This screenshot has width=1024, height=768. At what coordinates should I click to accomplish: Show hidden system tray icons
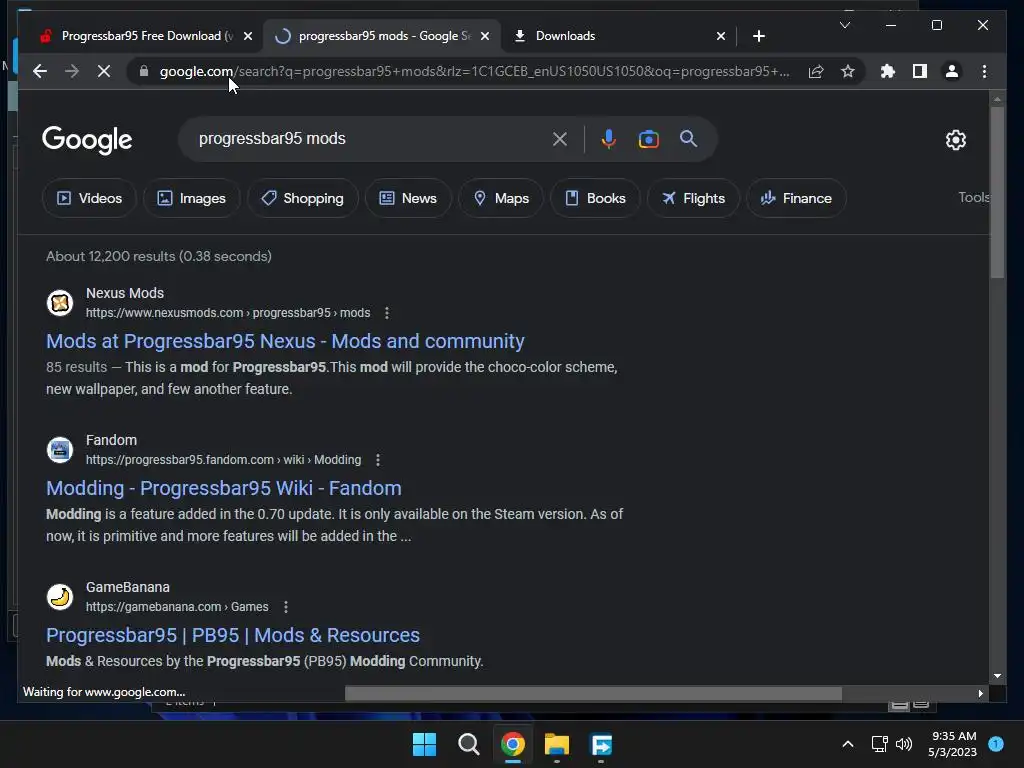(x=848, y=744)
